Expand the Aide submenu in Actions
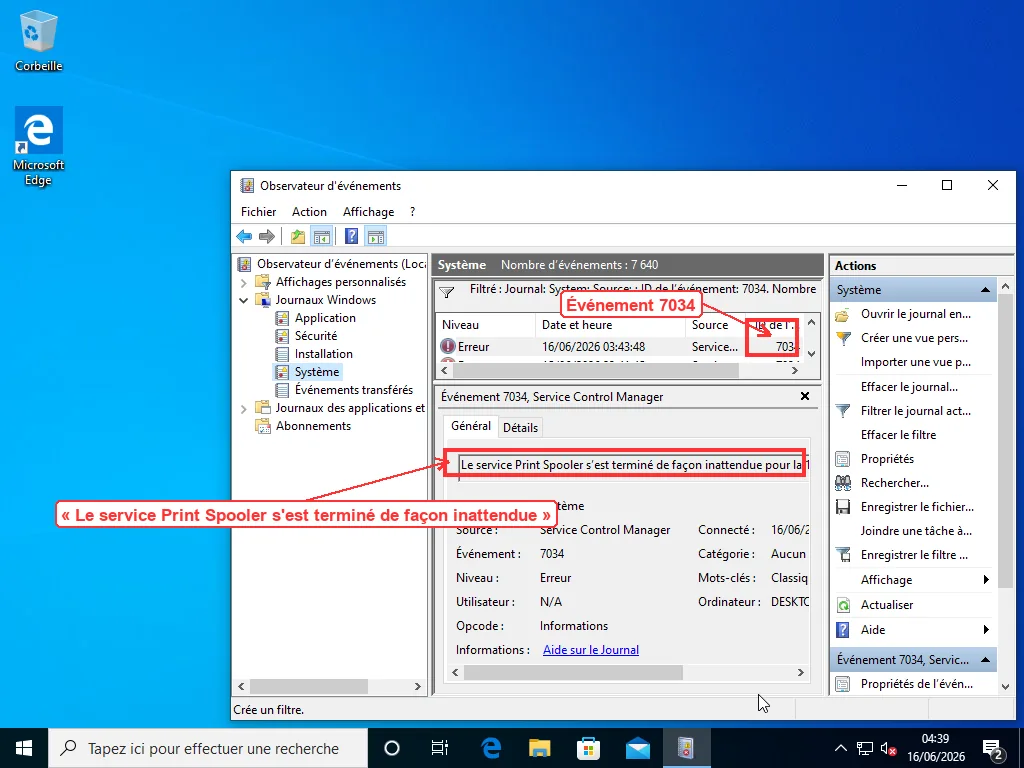Viewport: 1024px width, 768px height. coord(915,630)
